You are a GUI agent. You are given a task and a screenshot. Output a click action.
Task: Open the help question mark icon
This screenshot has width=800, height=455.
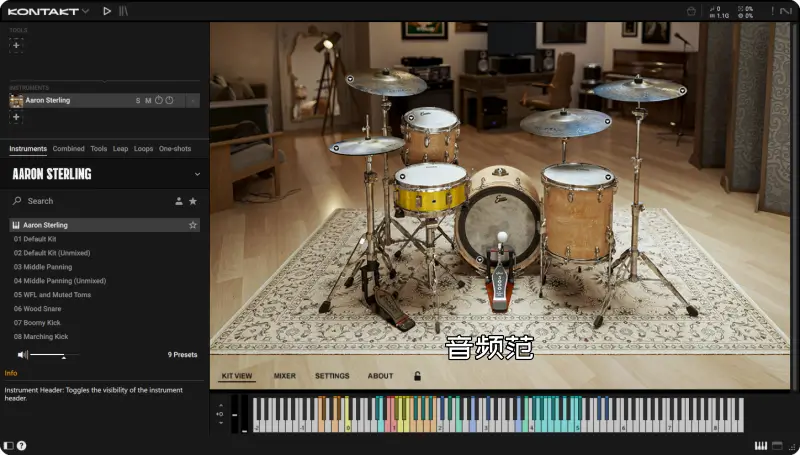pyautogui.click(x=22, y=445)
